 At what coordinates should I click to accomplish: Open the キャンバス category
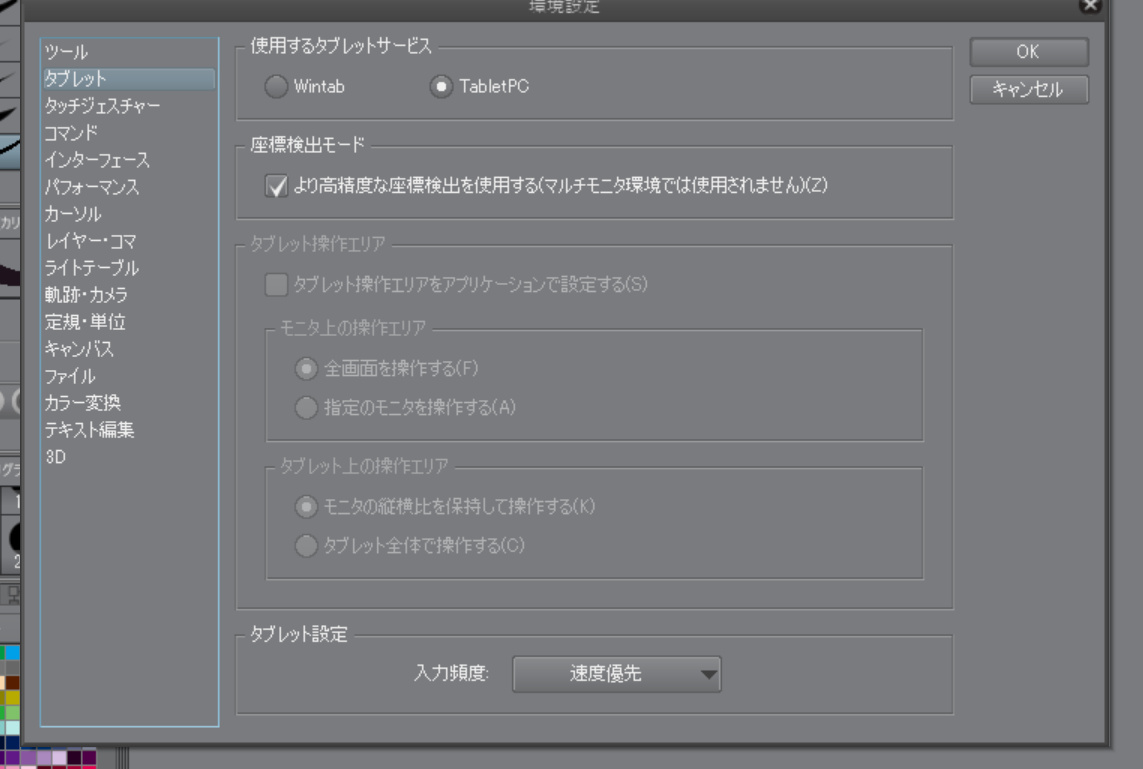pyautogui.click(x=129, y=348)
